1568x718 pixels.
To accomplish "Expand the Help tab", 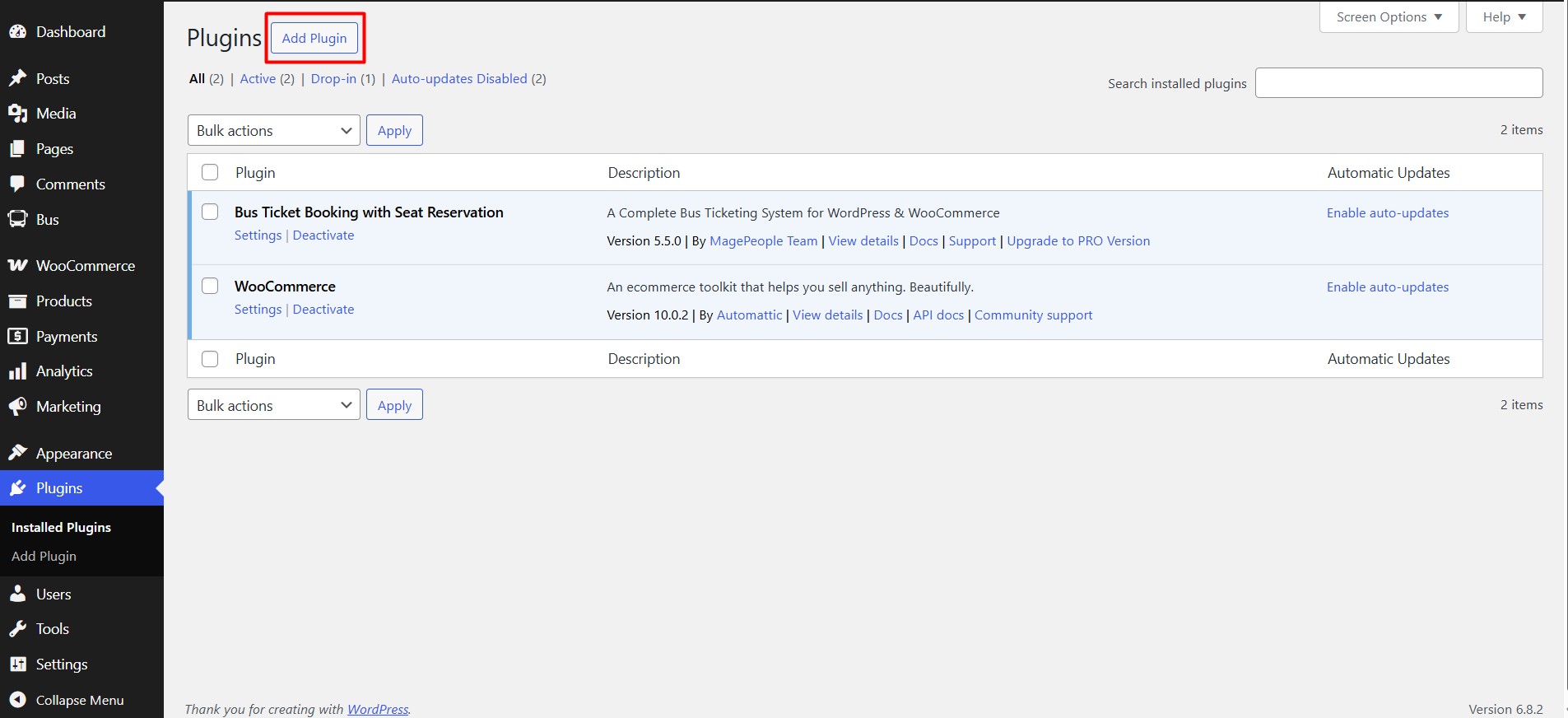I will (1505, 16).
